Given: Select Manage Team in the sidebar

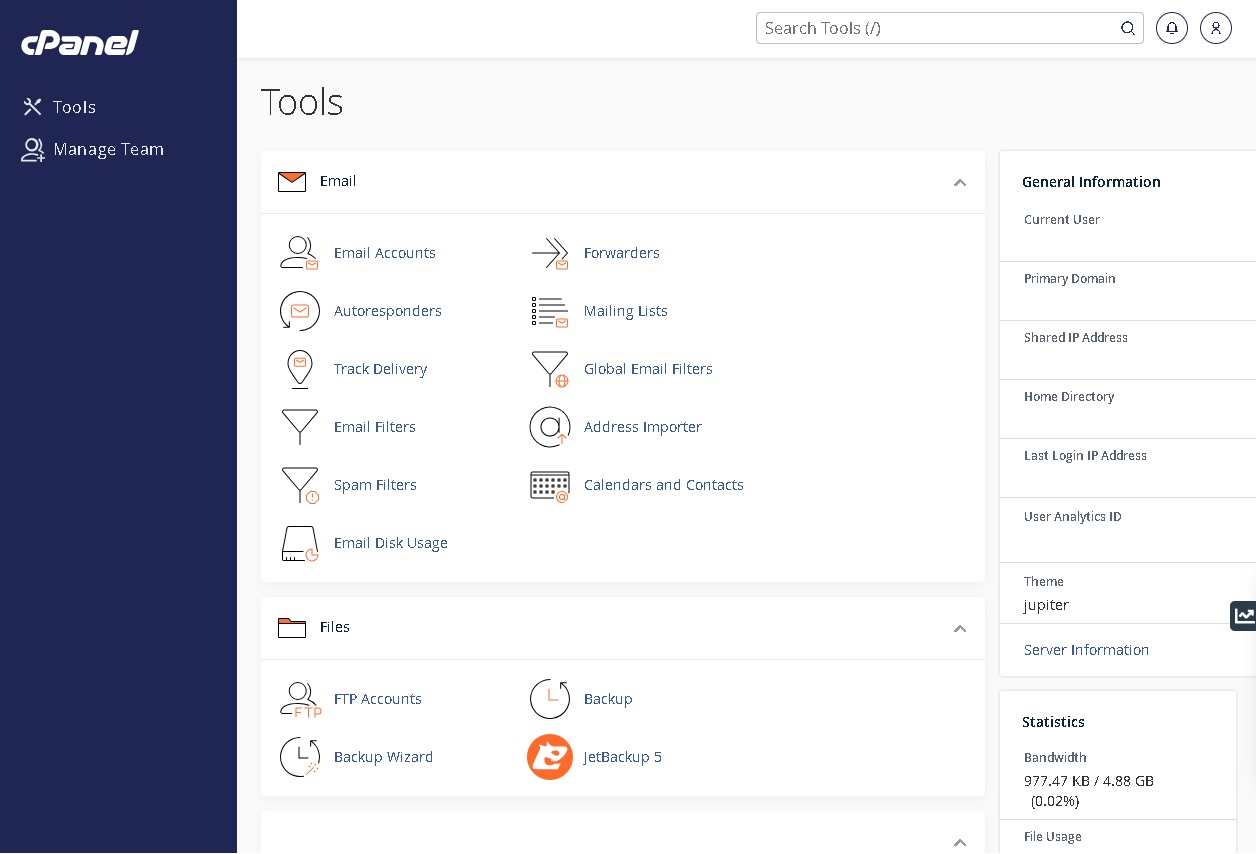Looking at the screenshot, I should point(108,149).
